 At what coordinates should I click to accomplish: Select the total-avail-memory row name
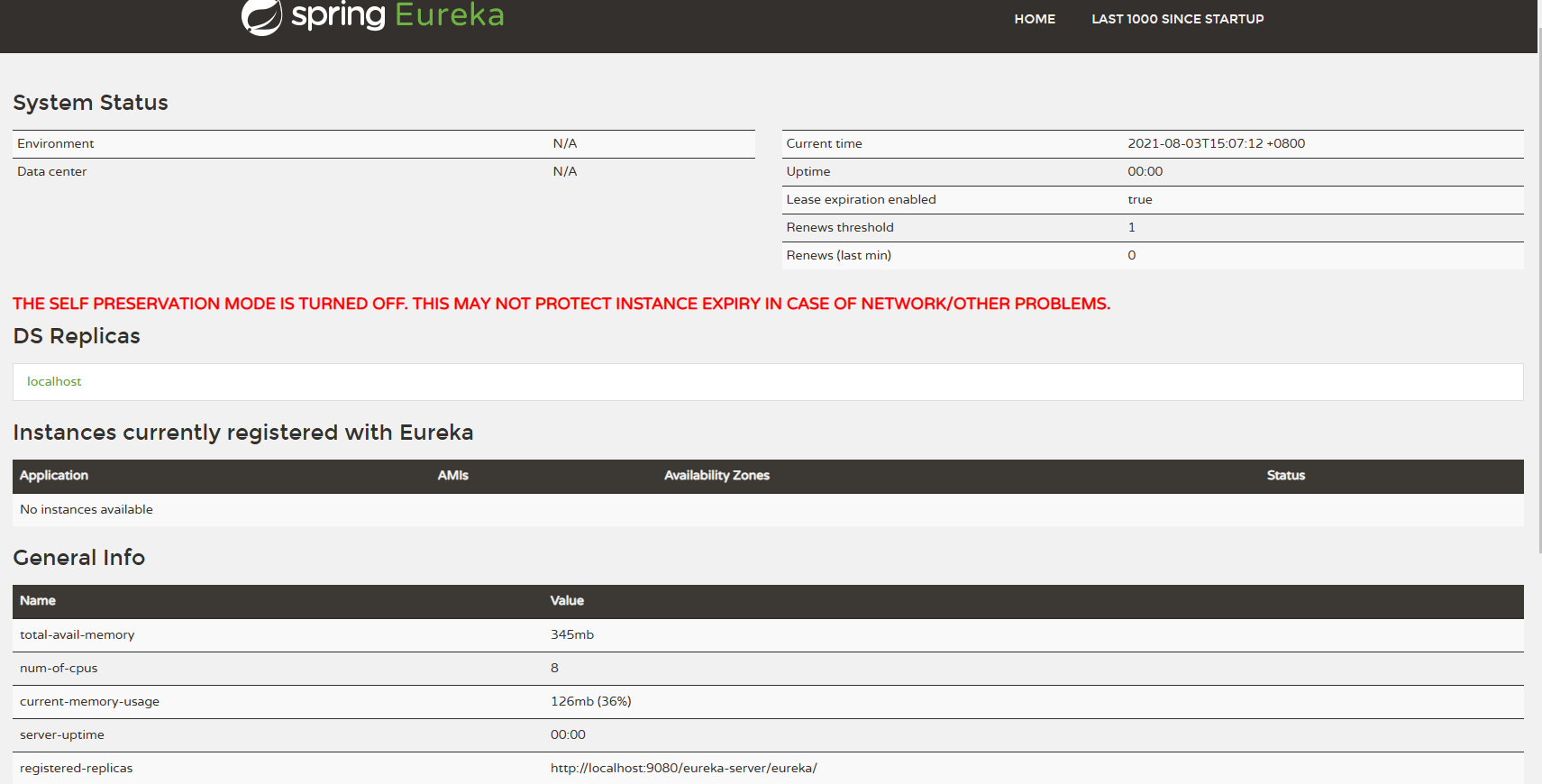(x=78, y=634)
